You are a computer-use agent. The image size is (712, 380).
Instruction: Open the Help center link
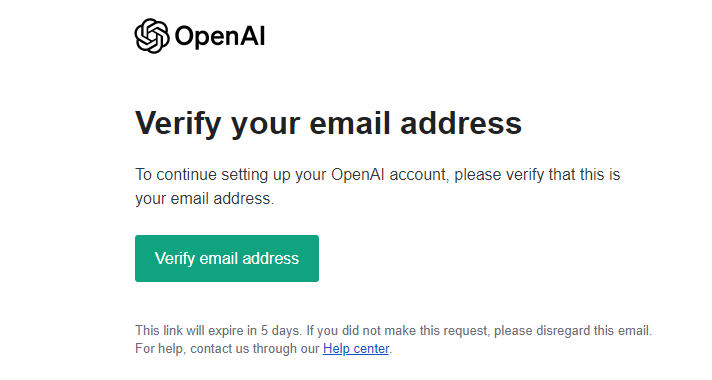tap(356, 349)
